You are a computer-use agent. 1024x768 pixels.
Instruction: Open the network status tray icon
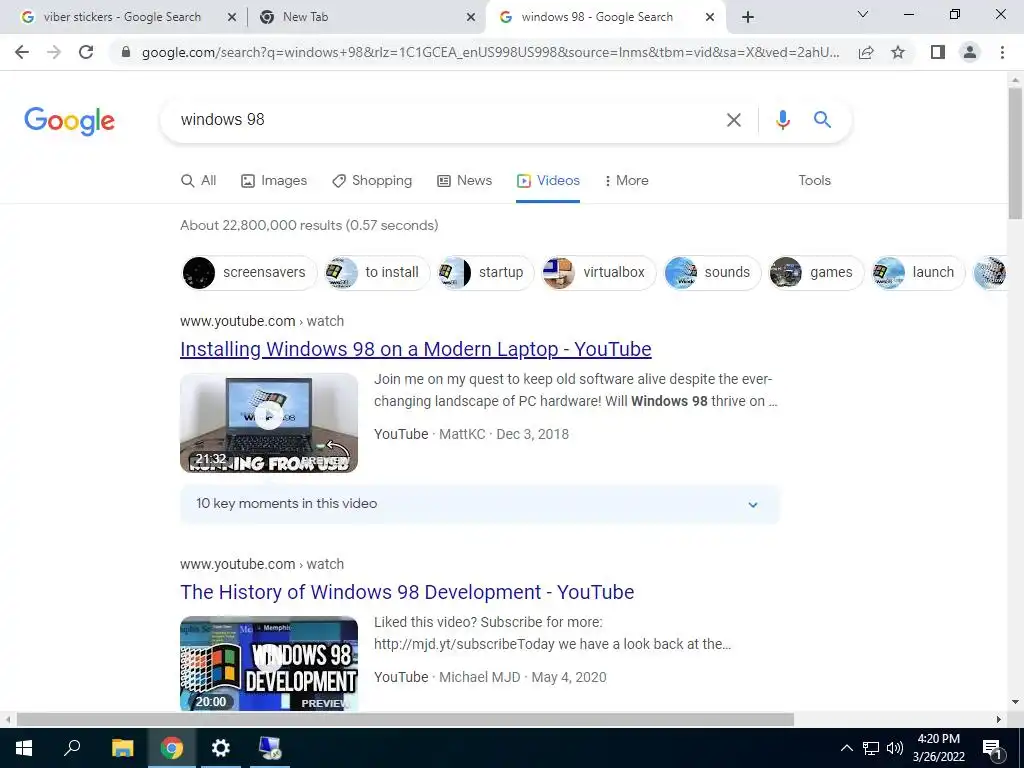pos(871,748)
